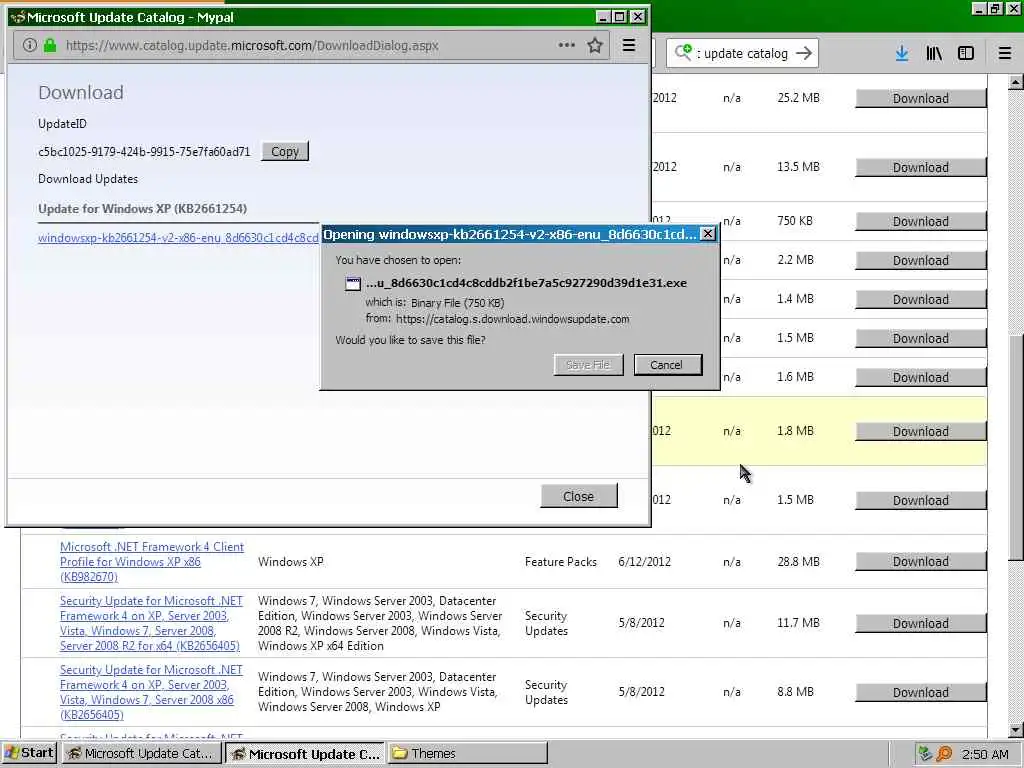Bookmark this page with the star icon
The height and width of the screenshot is (768, 1024).
(594, 46)
